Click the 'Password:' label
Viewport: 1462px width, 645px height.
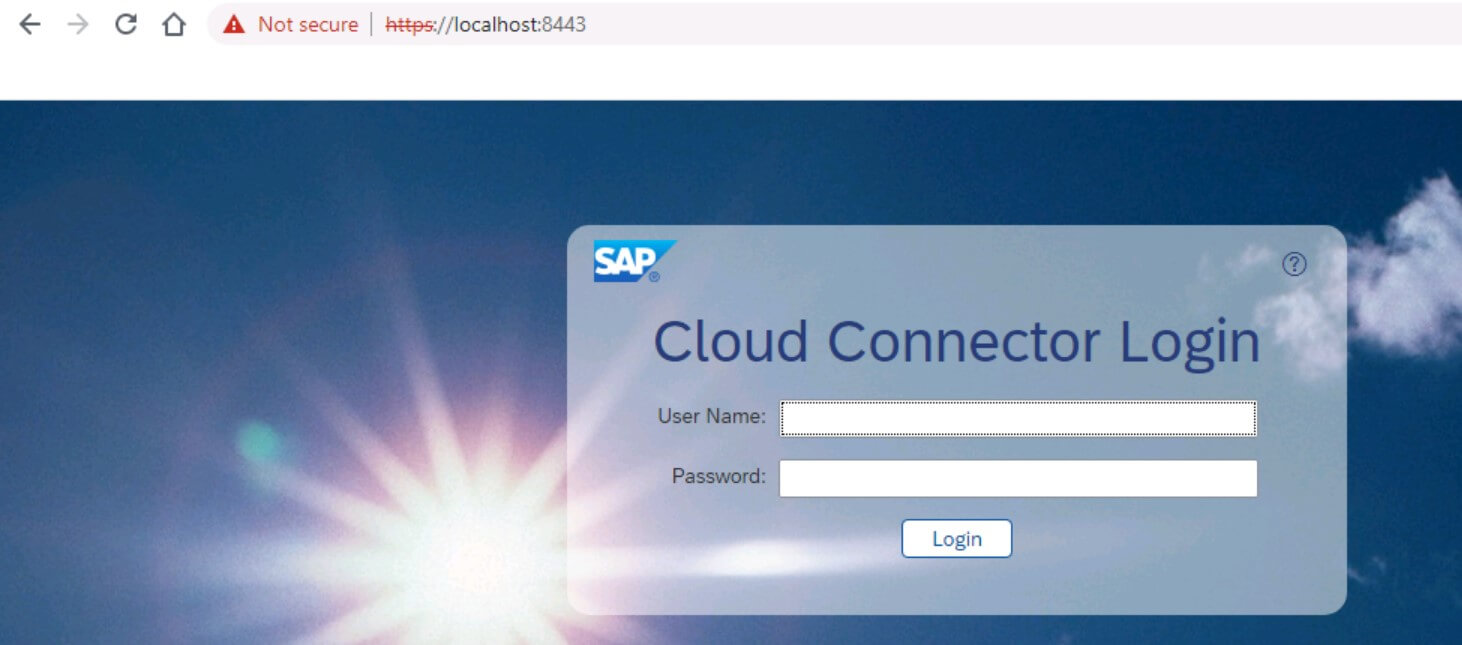pyautogui.click(x=719, y=476)
